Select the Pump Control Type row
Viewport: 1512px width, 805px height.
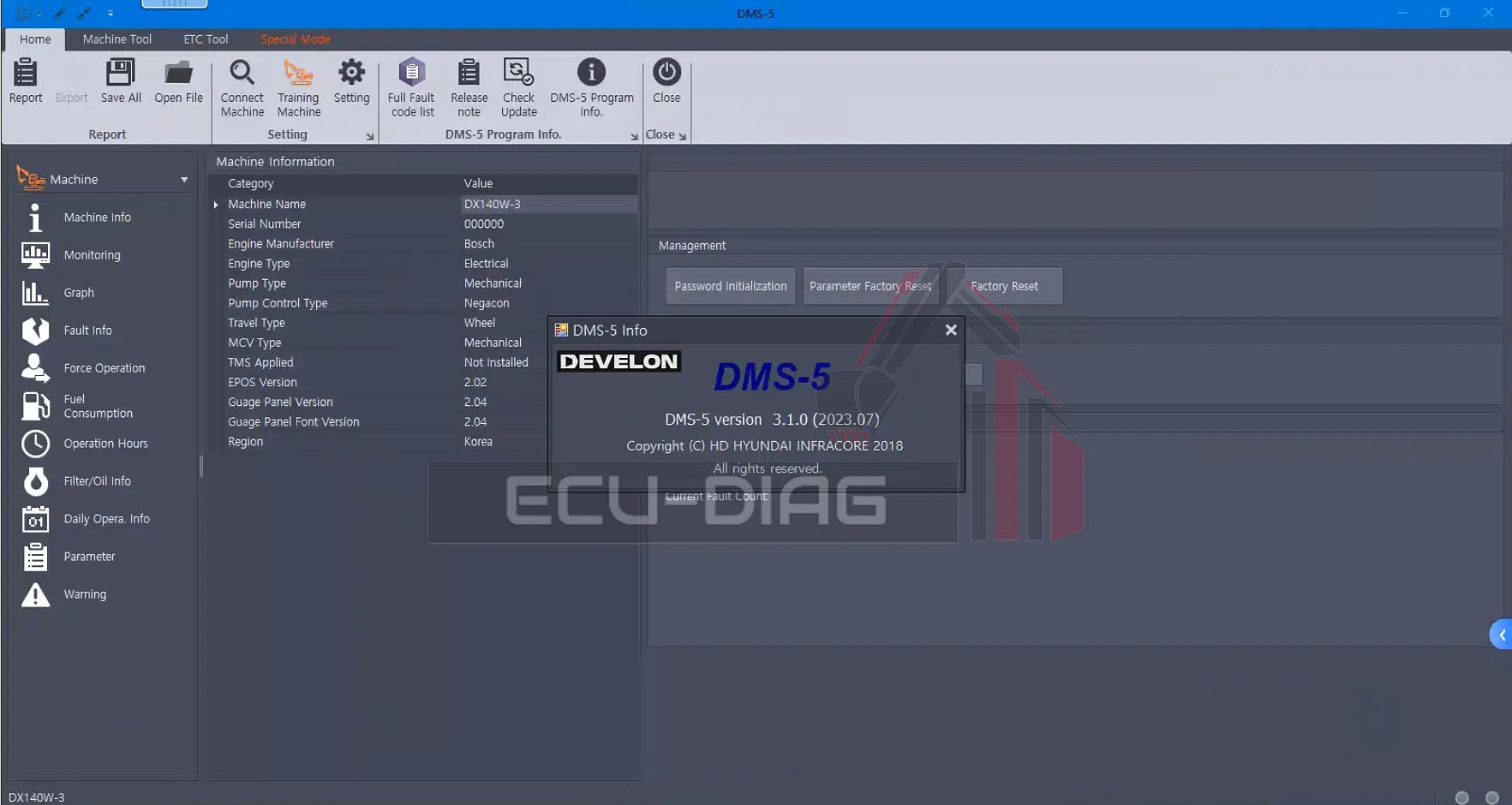click(x=425, y=303)
